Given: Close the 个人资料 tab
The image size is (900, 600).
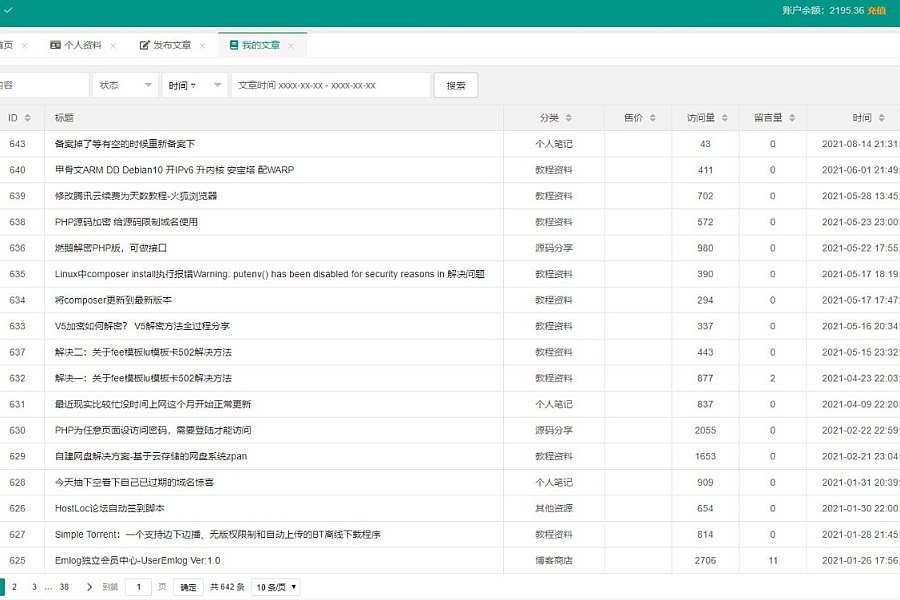Looking at the screenshot, I should click(x=113, y=46).
